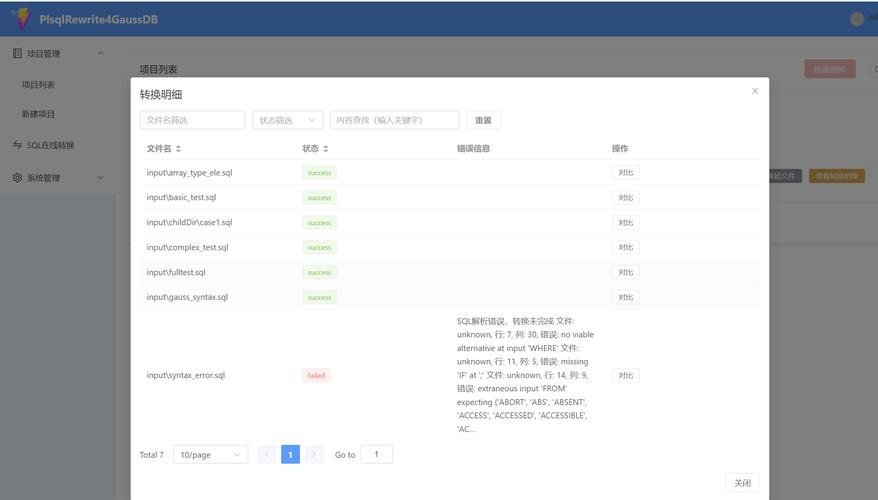This screenshot has width=878, height=500.
Task: Click the Go to page number field
Action: point(376,454)
